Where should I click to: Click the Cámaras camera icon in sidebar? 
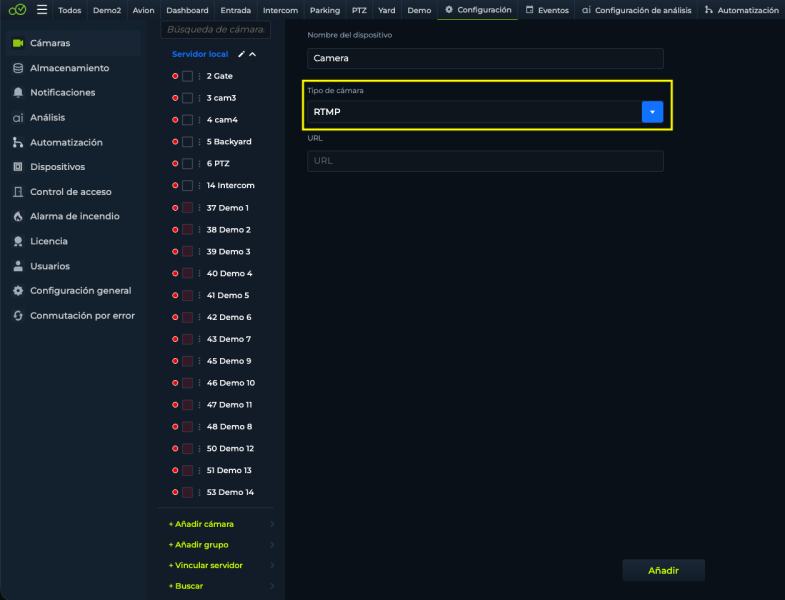[18, 43]
